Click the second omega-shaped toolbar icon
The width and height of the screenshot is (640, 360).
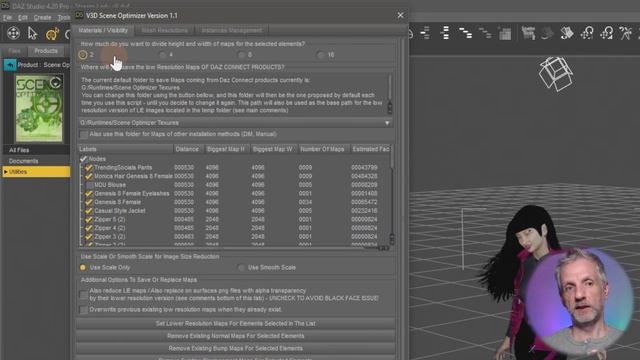tap(607, 33)
